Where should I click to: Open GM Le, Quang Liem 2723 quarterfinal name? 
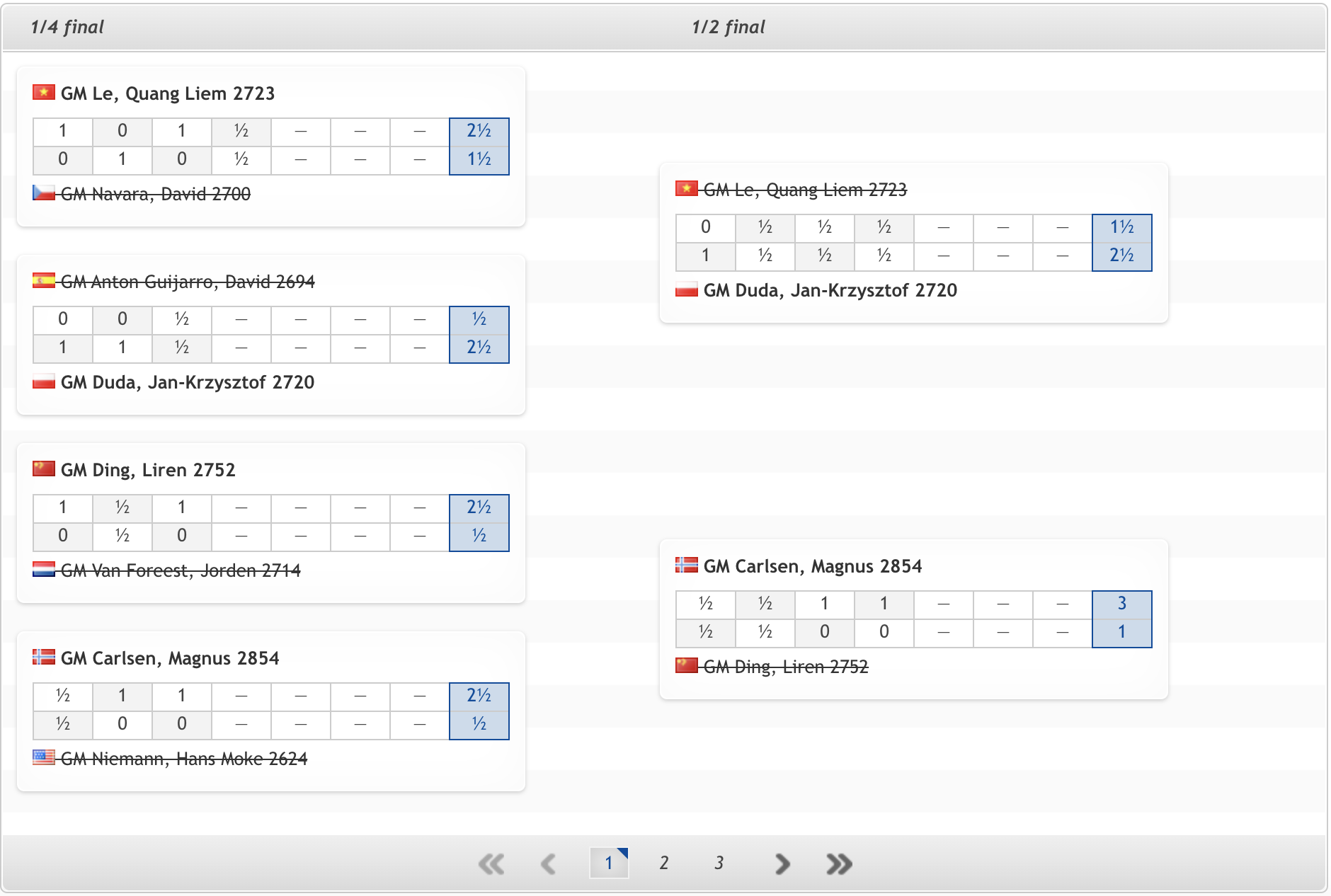tap(168, 93)
